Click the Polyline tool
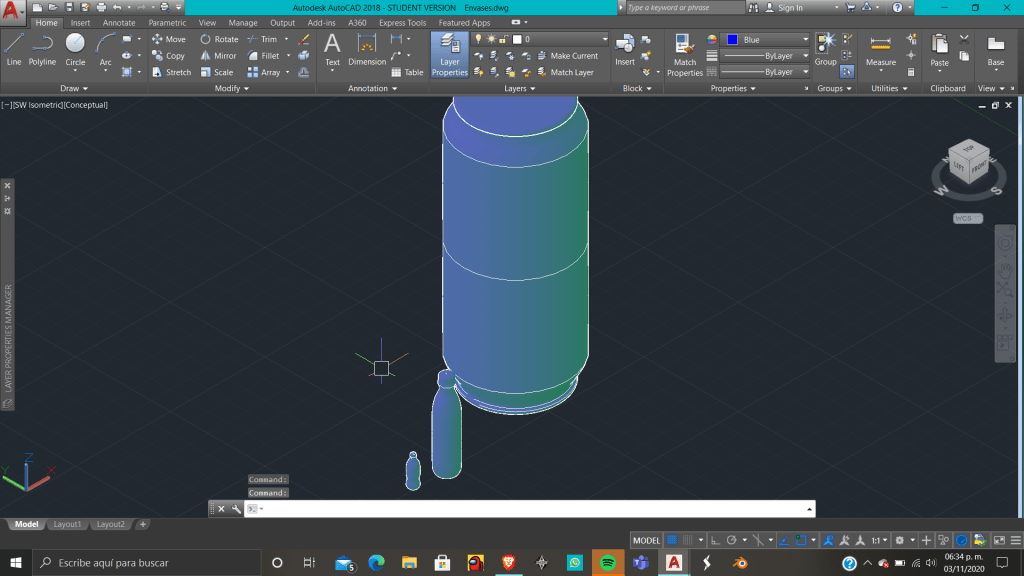 42,48
